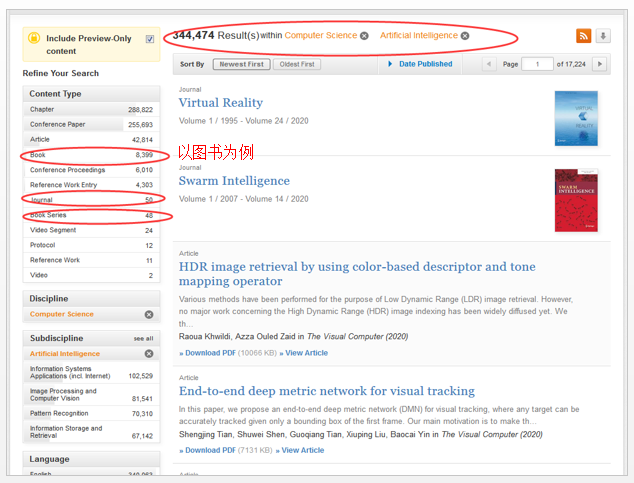Select Information Systems Applications subdiscipline
634x483 pixels.
[91, 372]
